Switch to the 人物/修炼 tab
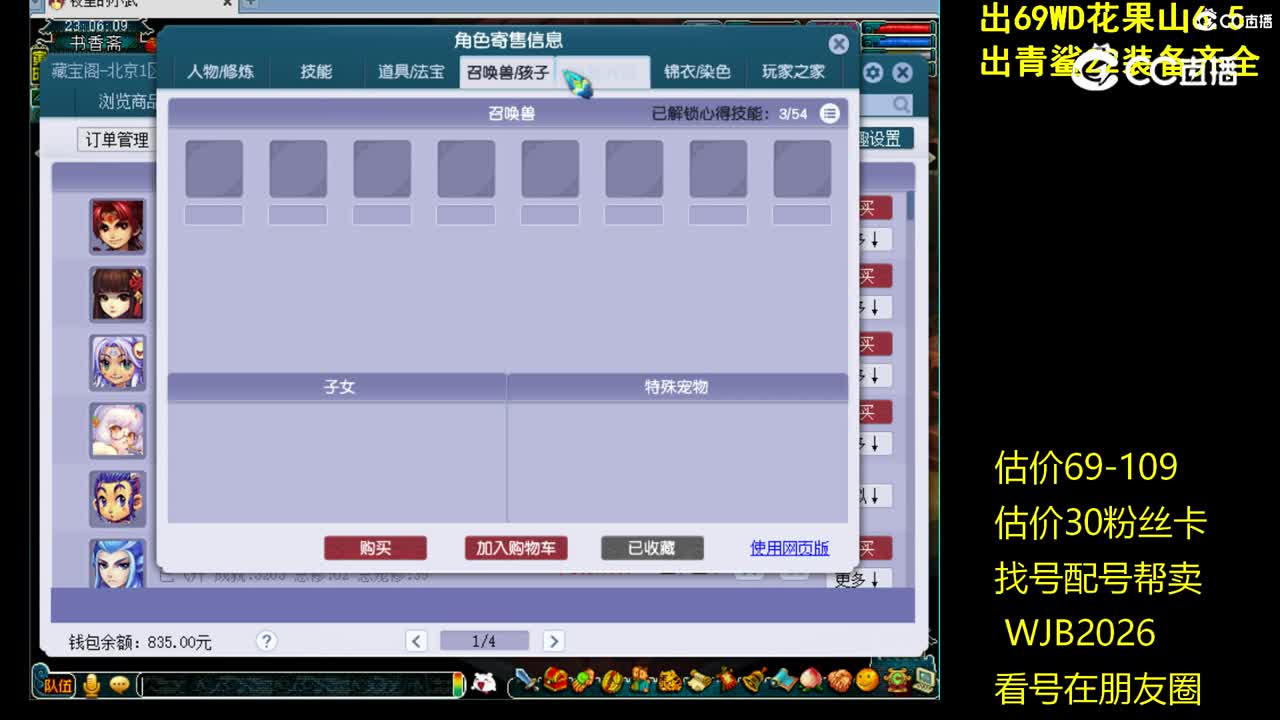Viewport: 1280px width, 720px height. 220,72
